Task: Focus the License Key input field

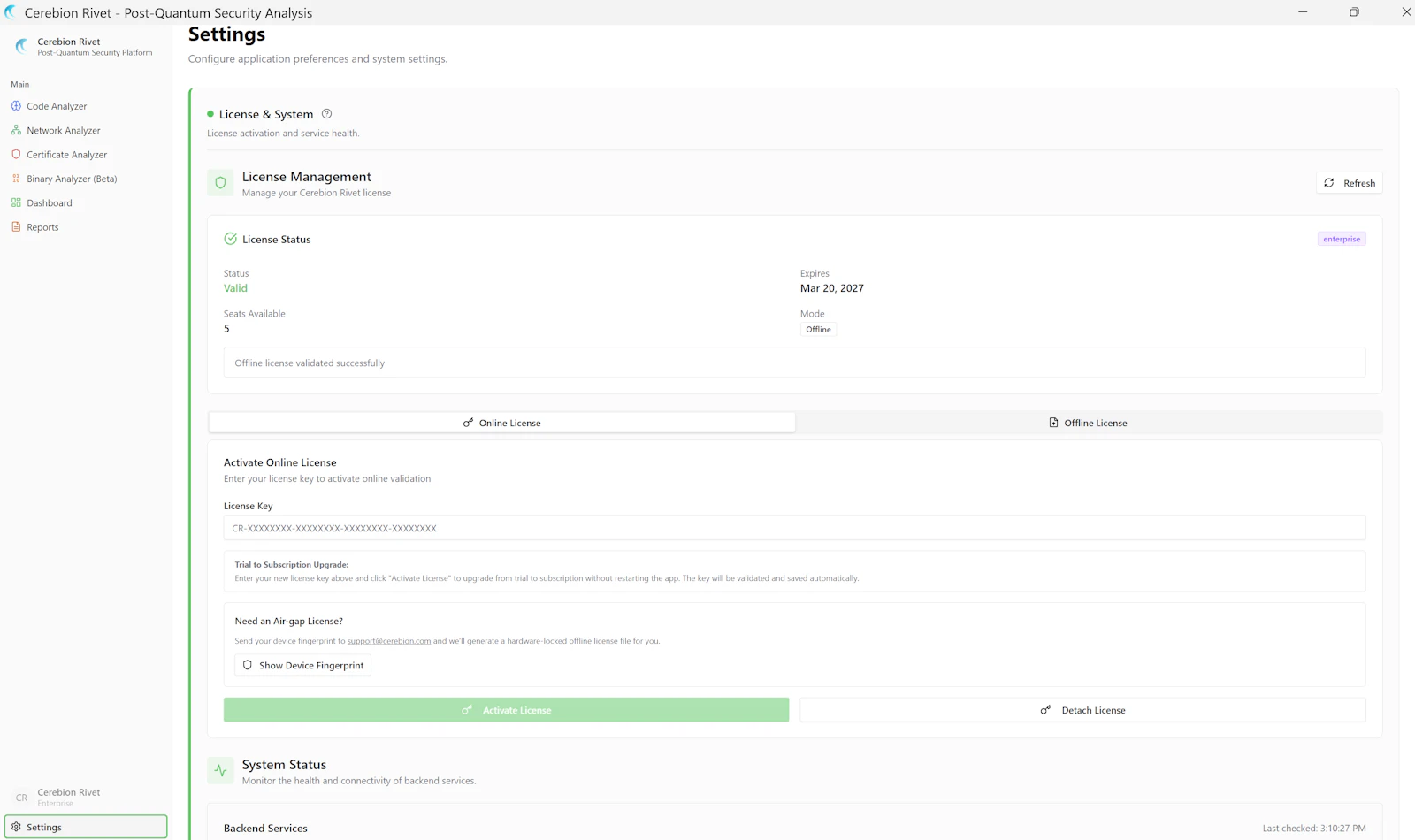Action: tap(794, 528)
